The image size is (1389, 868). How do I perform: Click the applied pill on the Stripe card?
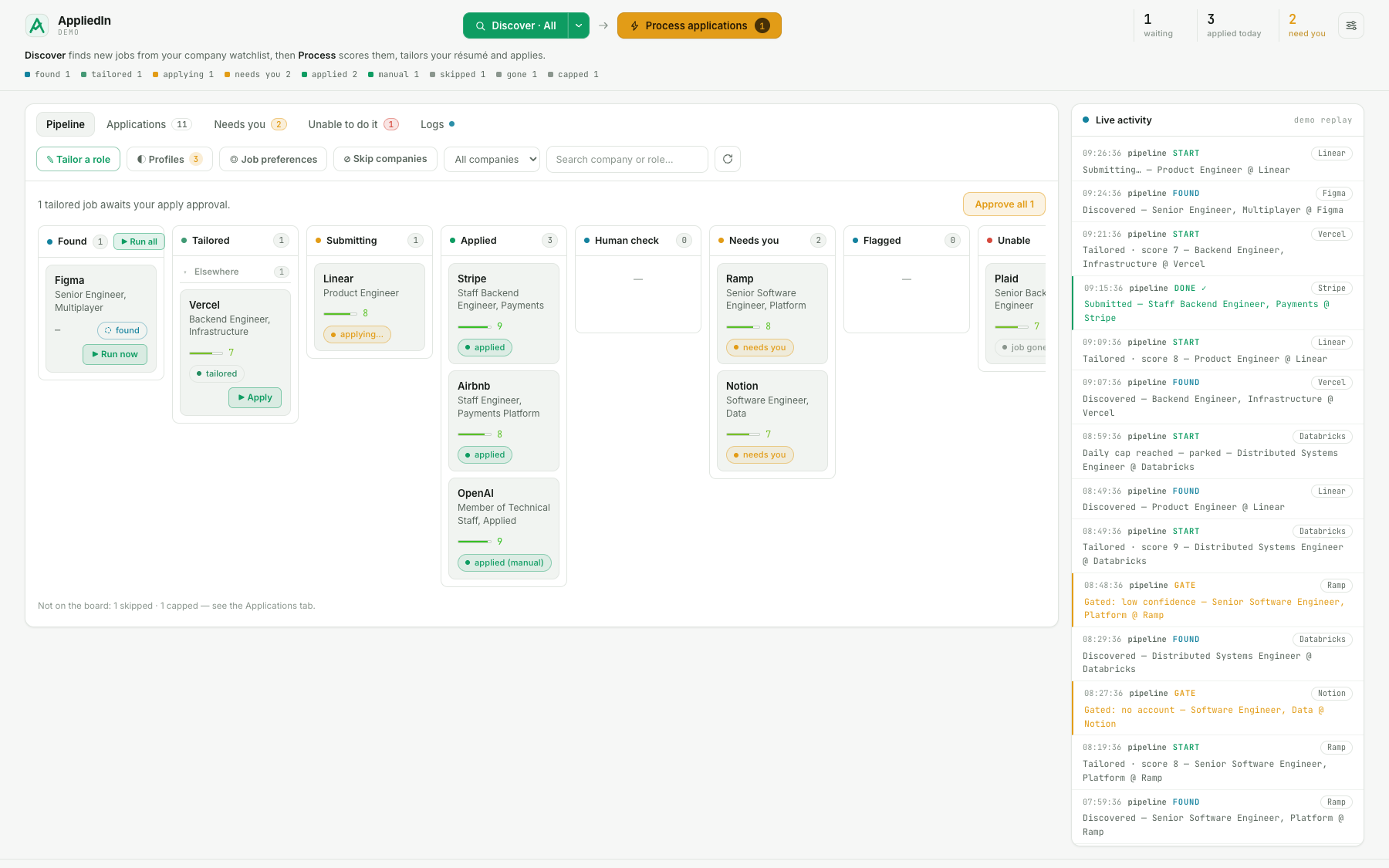(x=485, y=347)
